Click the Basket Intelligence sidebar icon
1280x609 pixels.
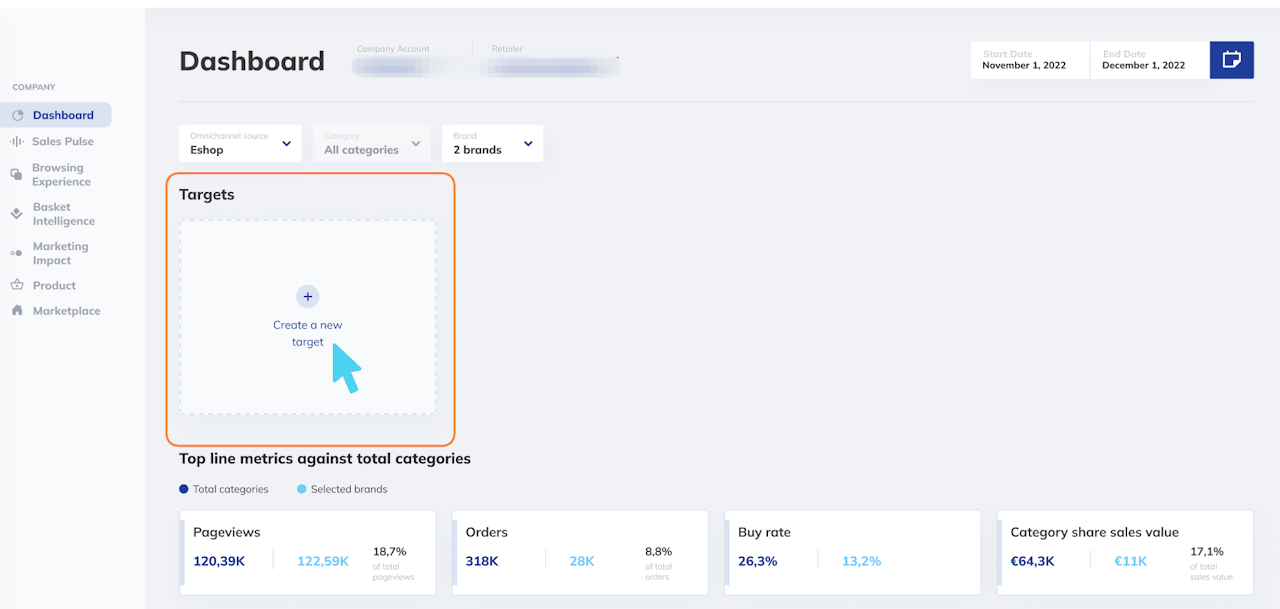click(x=17, y=214)
